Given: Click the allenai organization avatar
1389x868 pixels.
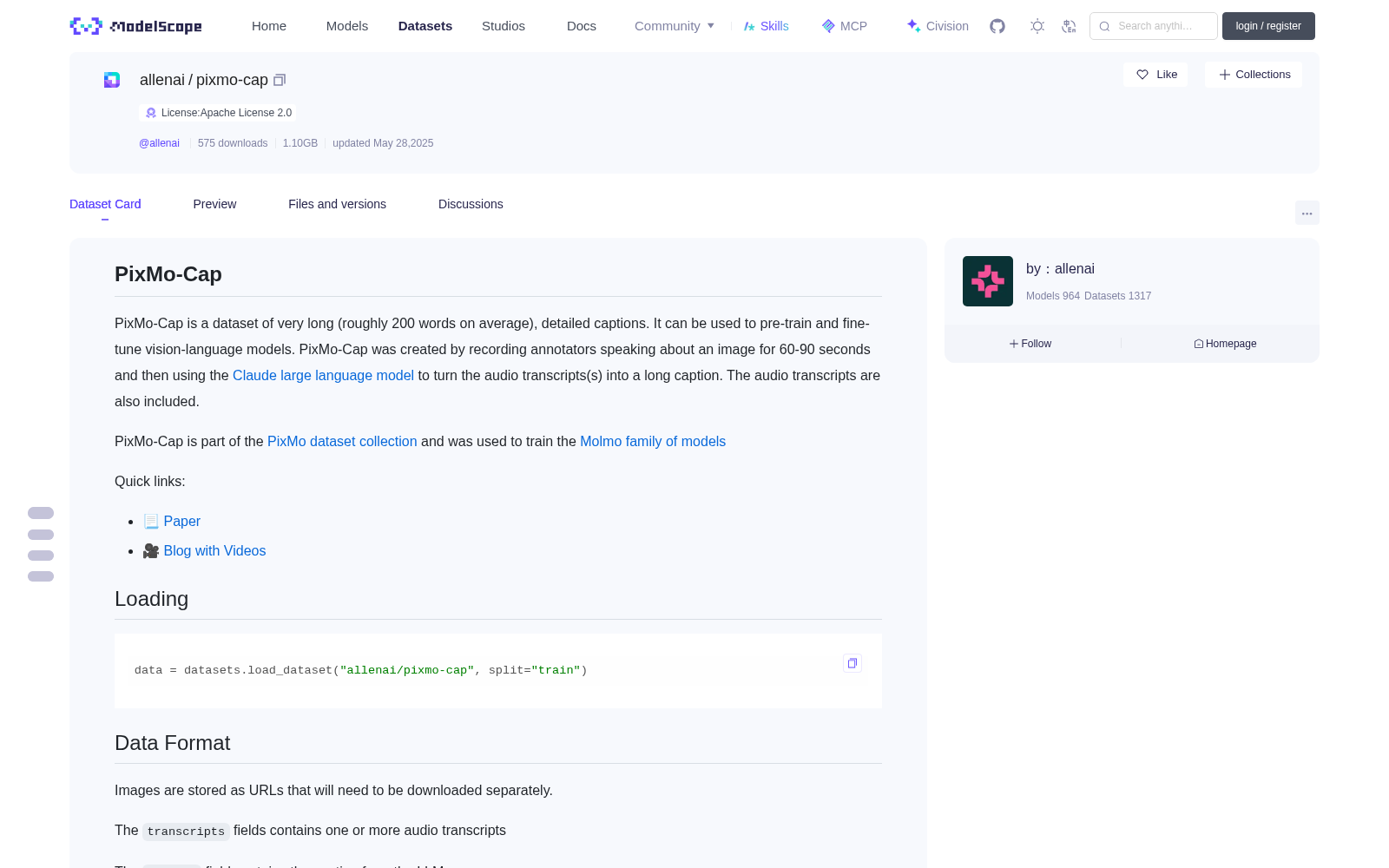Looking at the screenshot, I should (x=988, y=281).
